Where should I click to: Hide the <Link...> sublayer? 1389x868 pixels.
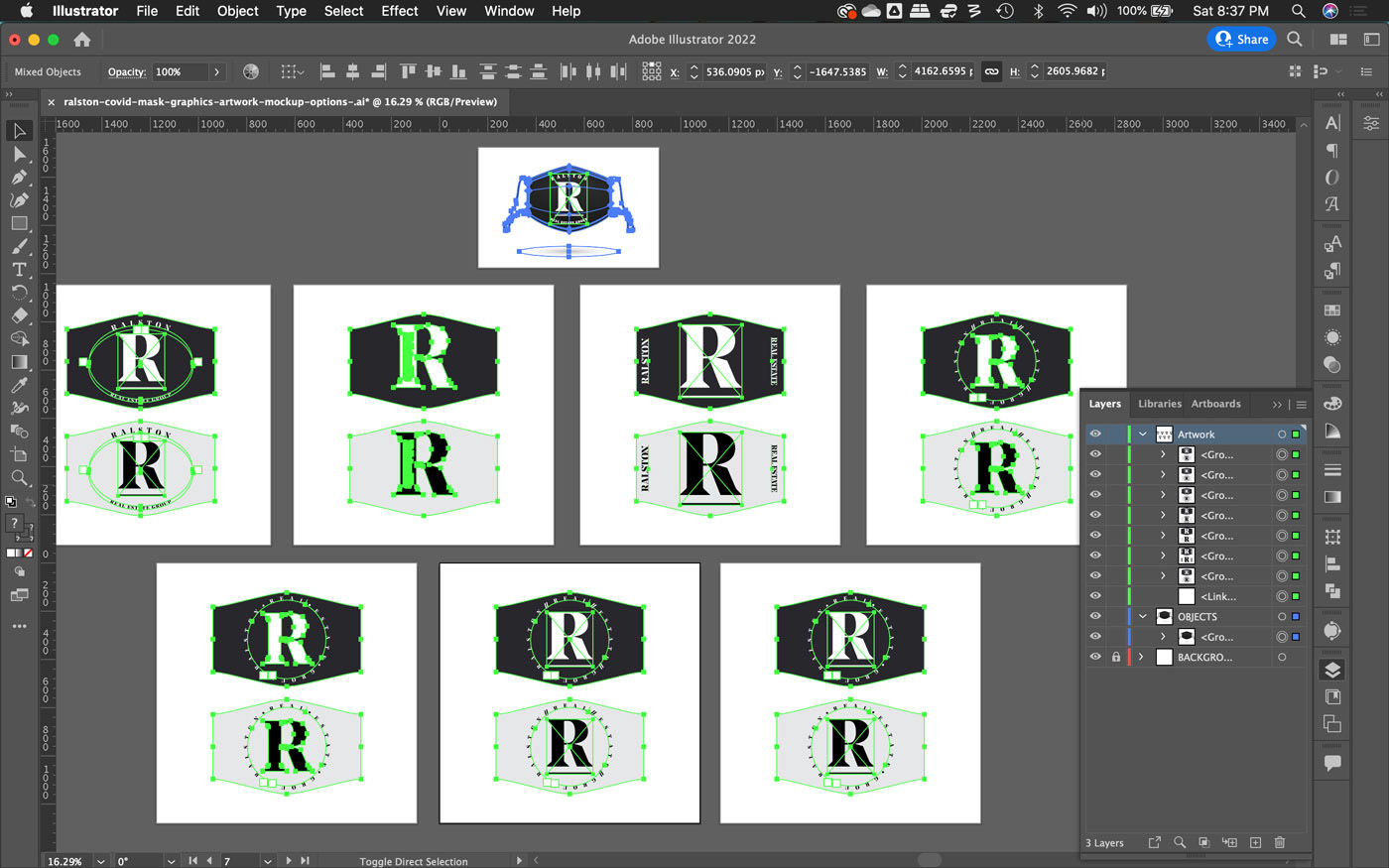pos(1095,596)
